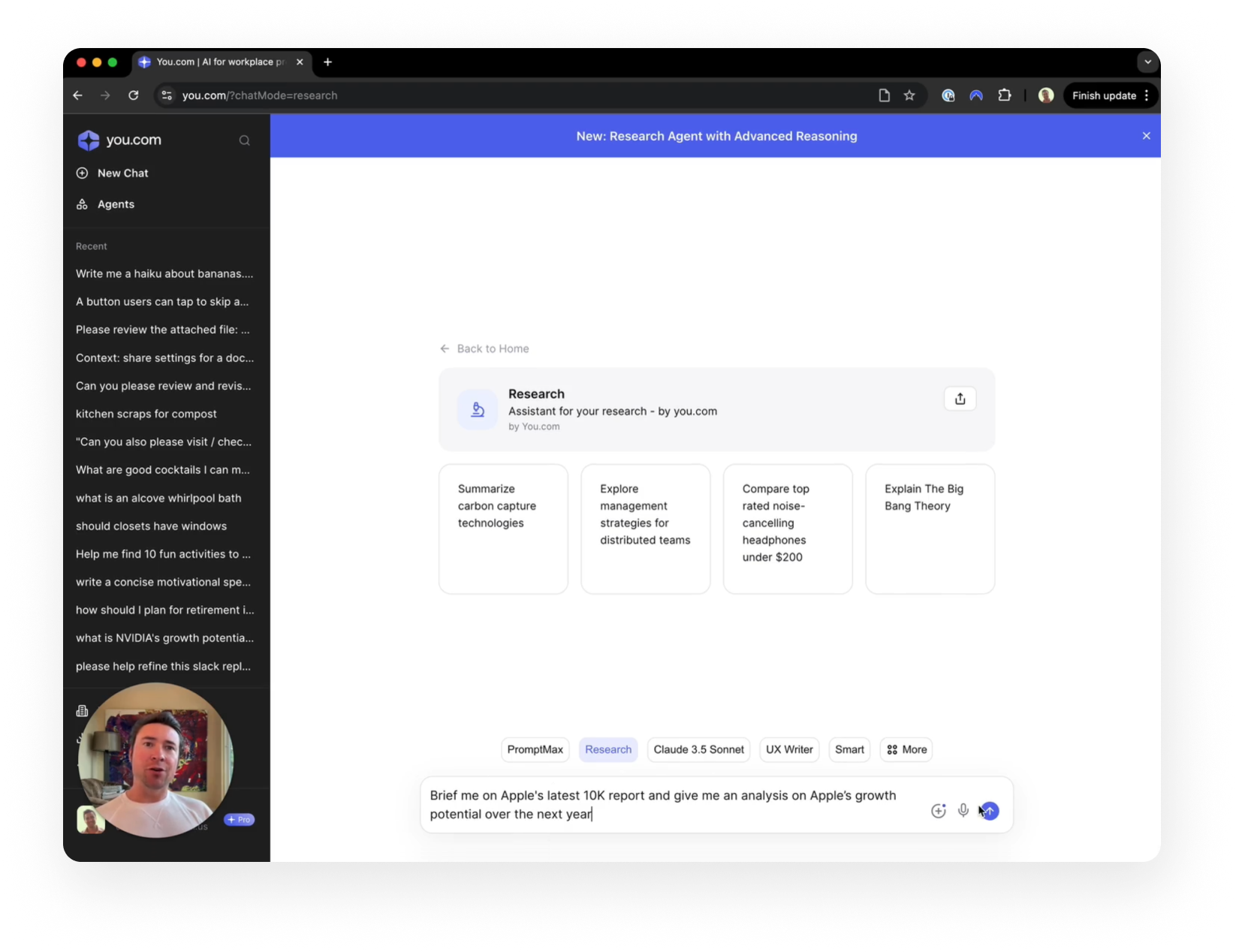
Task: Click the Research agent microscope icon
Action: 478,409
